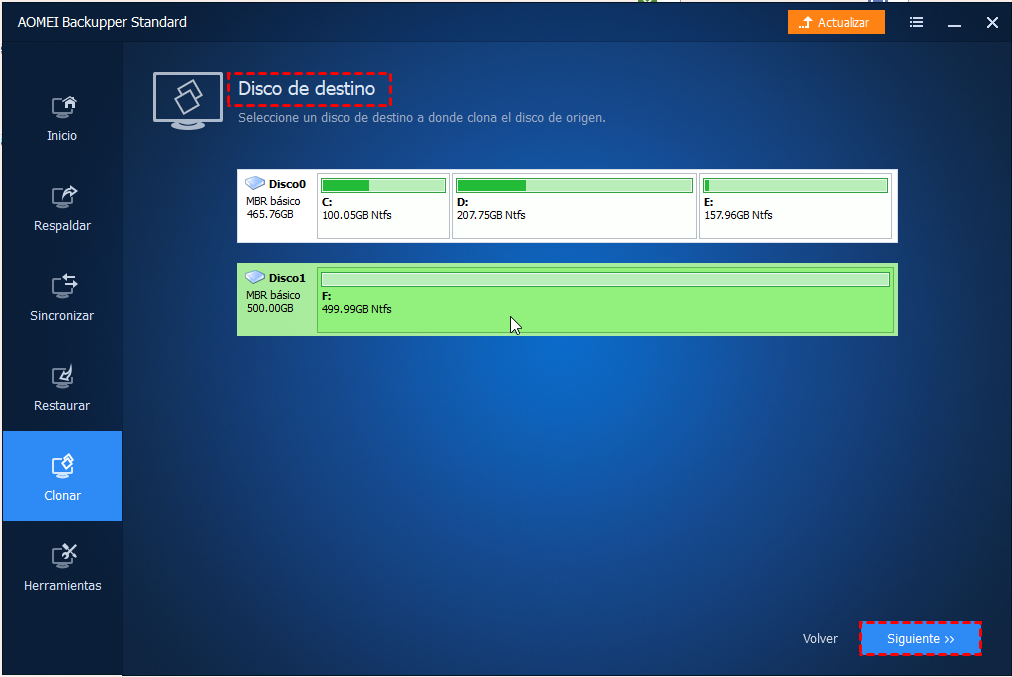Open the Inicio home section icon
The width and height of the screenshot is (1012, 677).
(63, 107)
